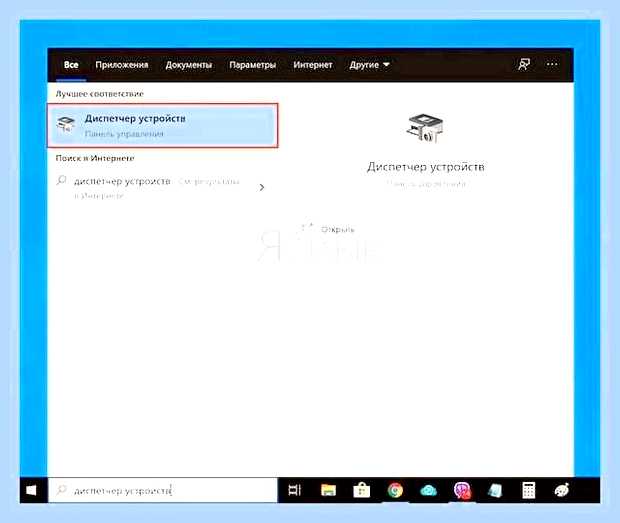The width and height of the screenshot is (620, 523).
Task: Click the Поиск в Интернете heading
Action: tap(95, 158)
